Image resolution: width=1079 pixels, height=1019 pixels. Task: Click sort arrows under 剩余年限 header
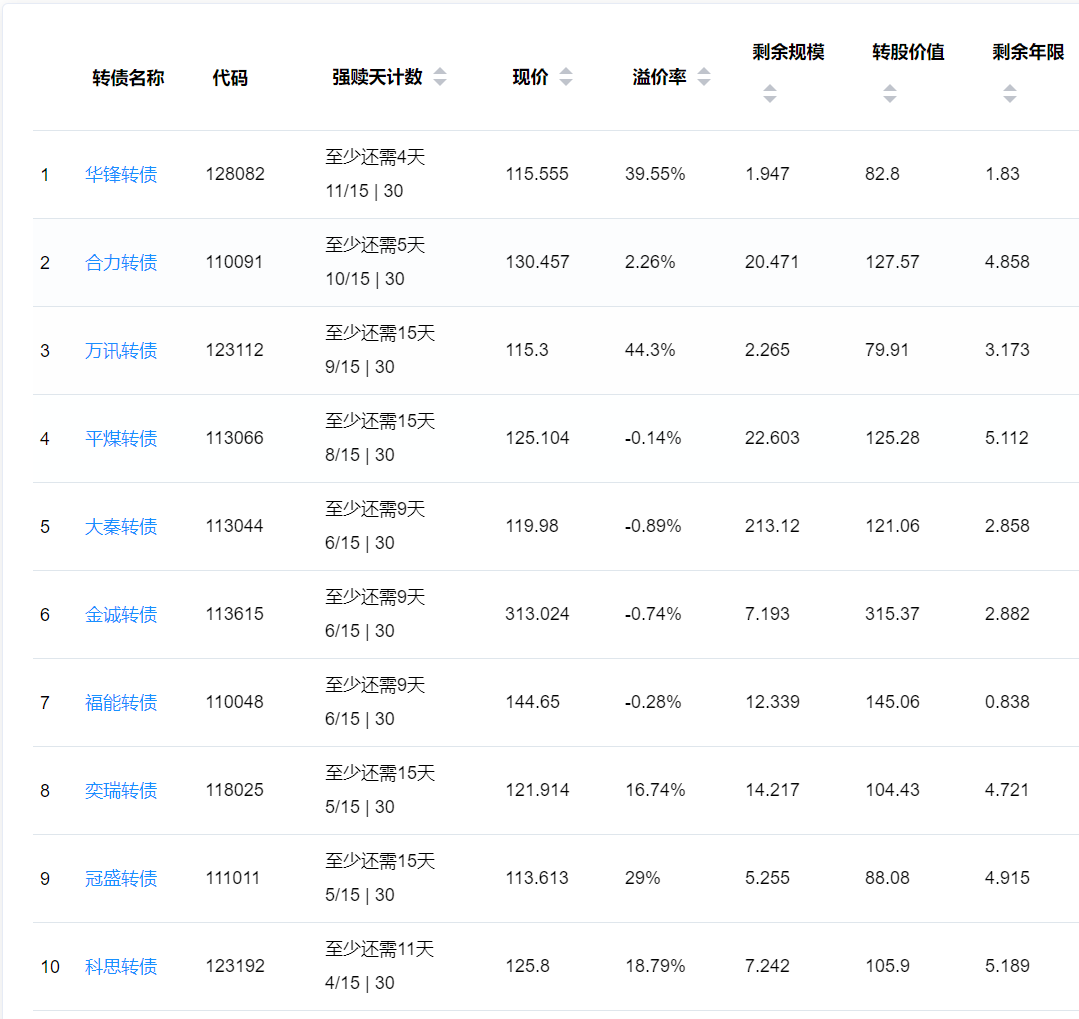(x=1009, y=94)
